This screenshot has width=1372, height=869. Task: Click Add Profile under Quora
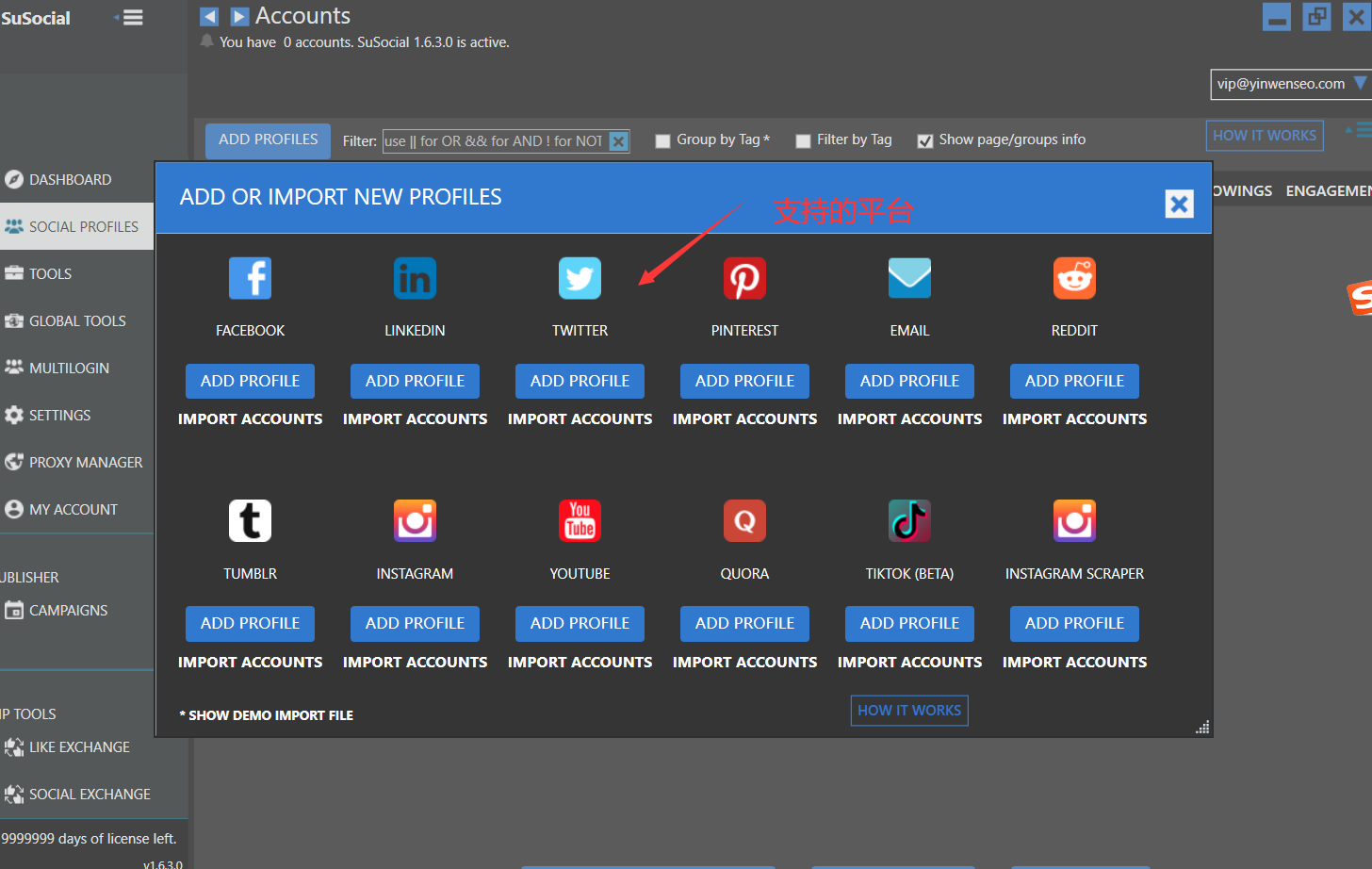[x=744, y=623]
